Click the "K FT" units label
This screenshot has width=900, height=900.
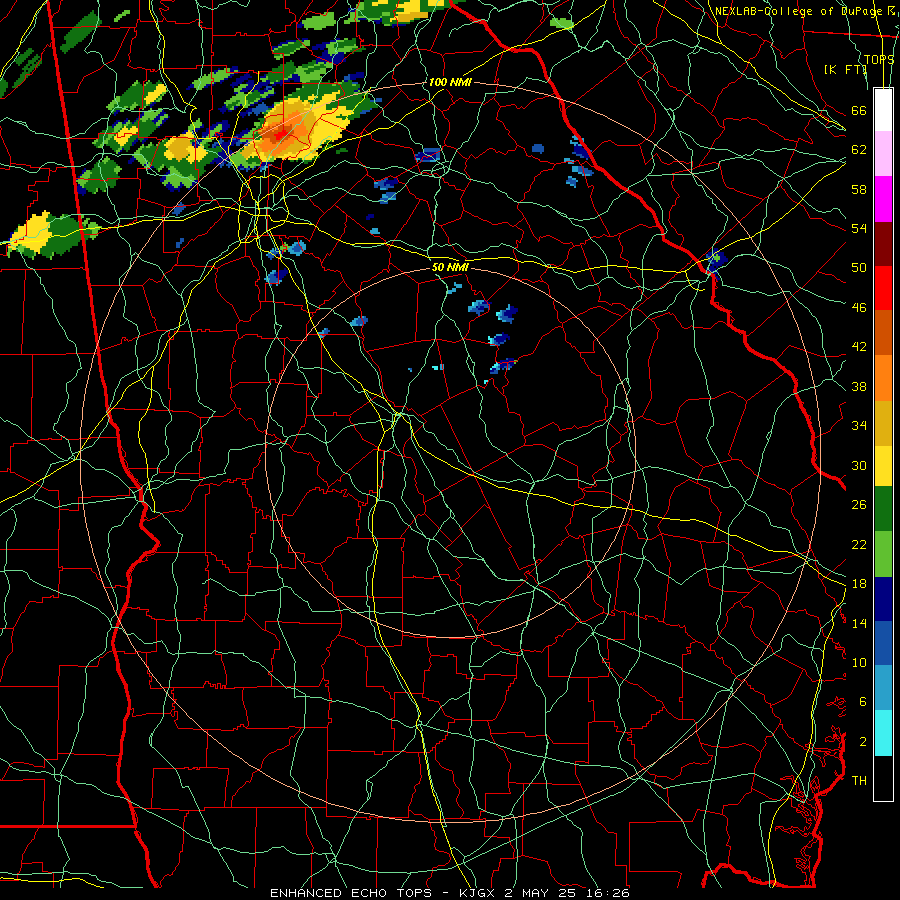(845, 69)
